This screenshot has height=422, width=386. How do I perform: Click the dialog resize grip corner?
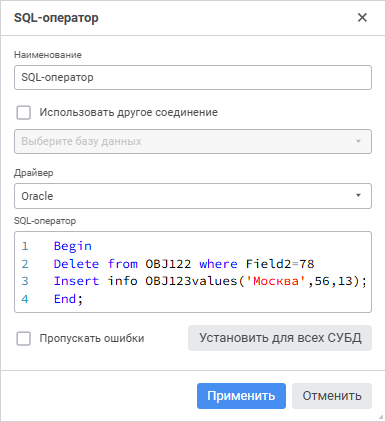(381, 417)
